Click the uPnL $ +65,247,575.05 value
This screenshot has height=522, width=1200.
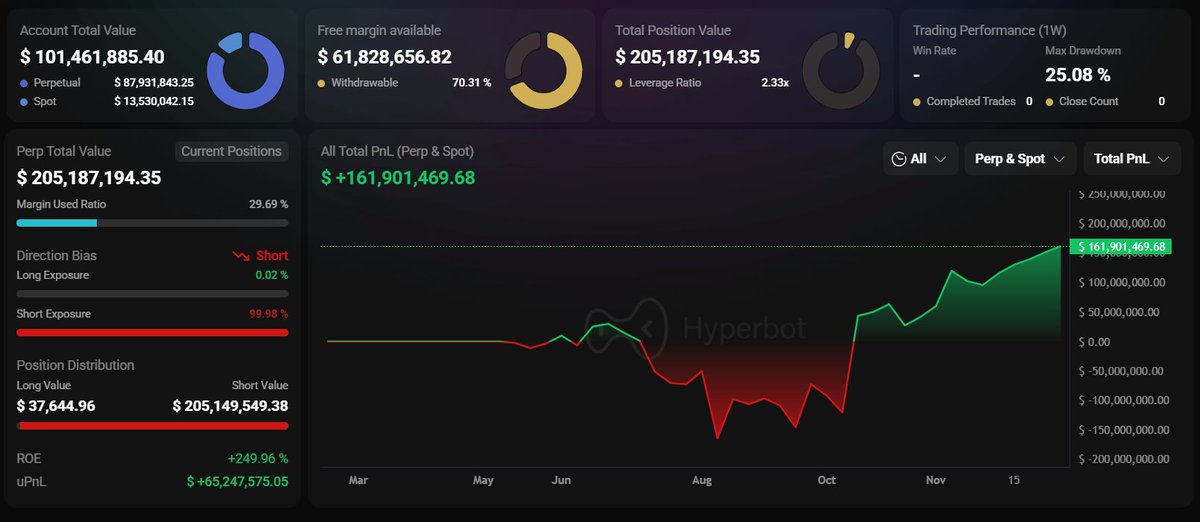[x=238, y=481]
